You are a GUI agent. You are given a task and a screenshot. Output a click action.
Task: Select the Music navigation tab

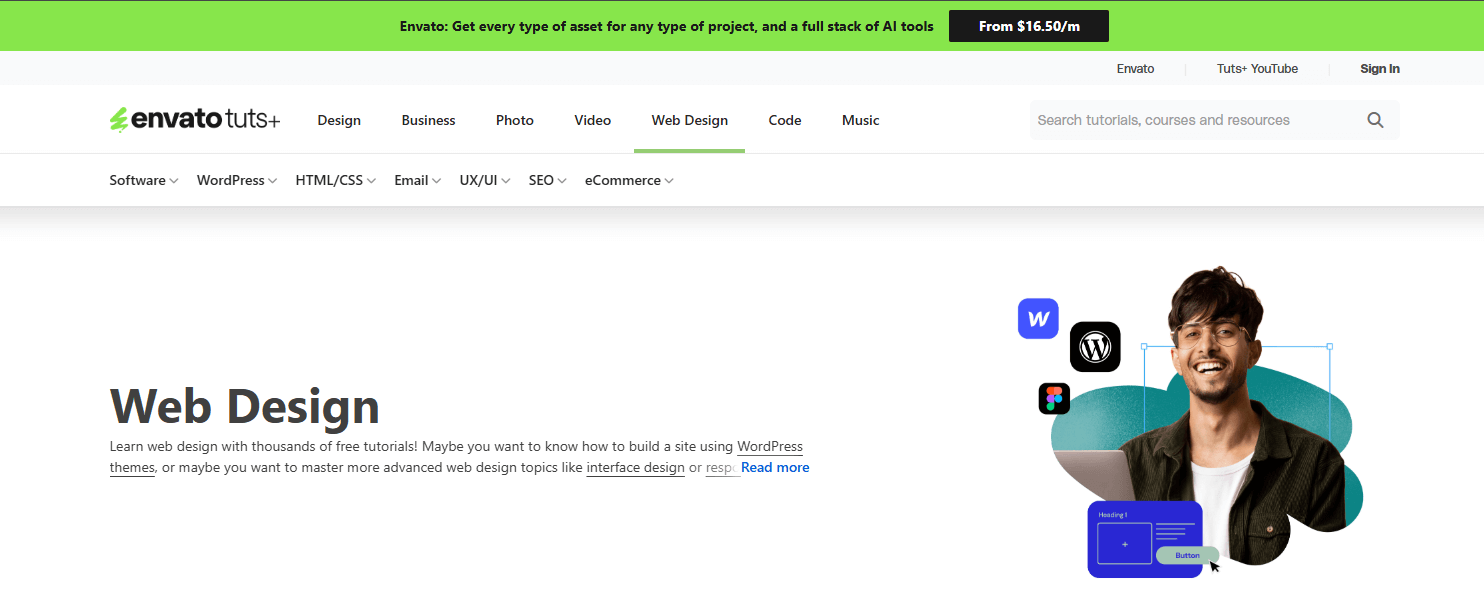[860, 119]
